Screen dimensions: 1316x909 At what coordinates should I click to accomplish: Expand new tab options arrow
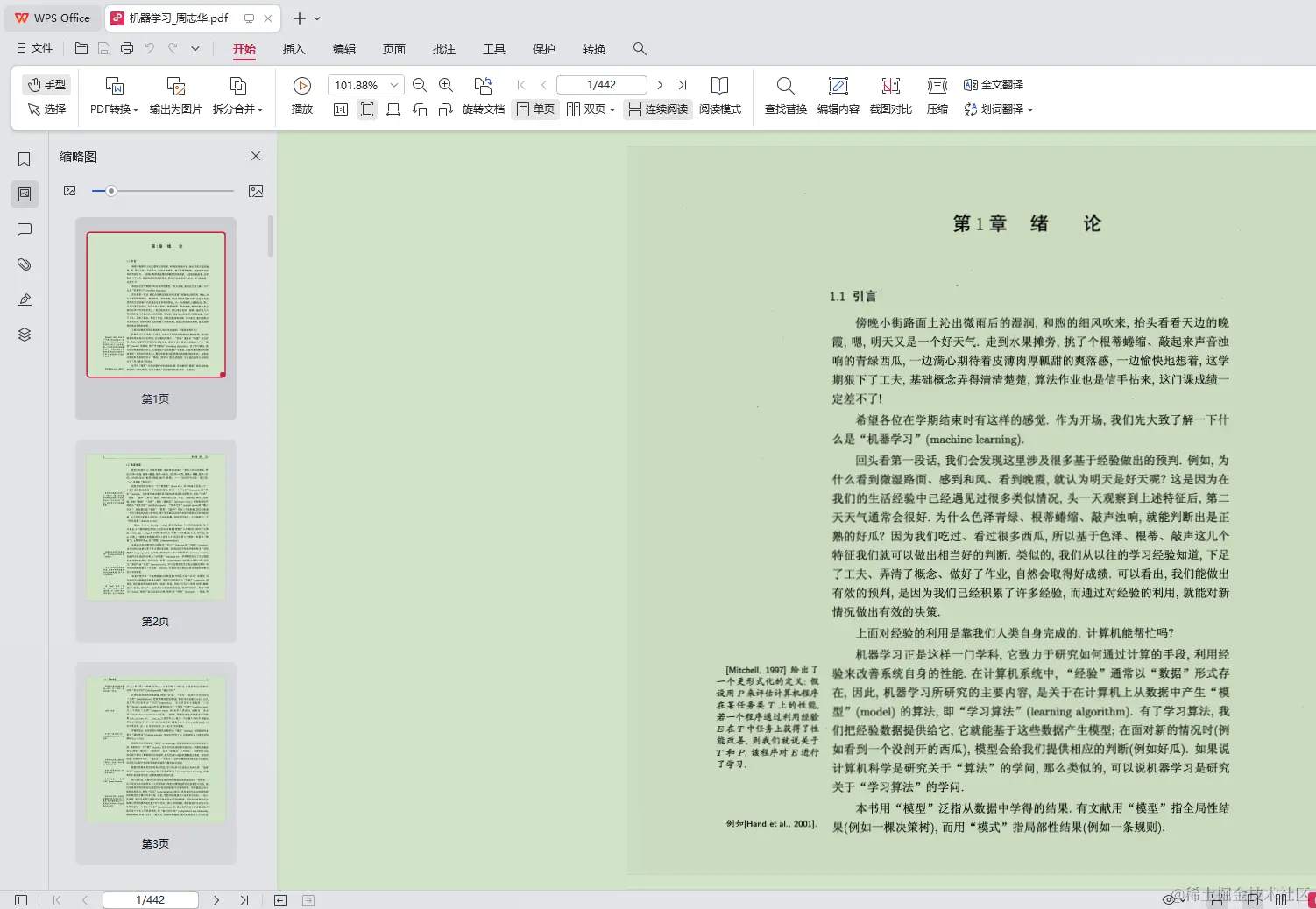pyautogui.click(x=317, y=18)
